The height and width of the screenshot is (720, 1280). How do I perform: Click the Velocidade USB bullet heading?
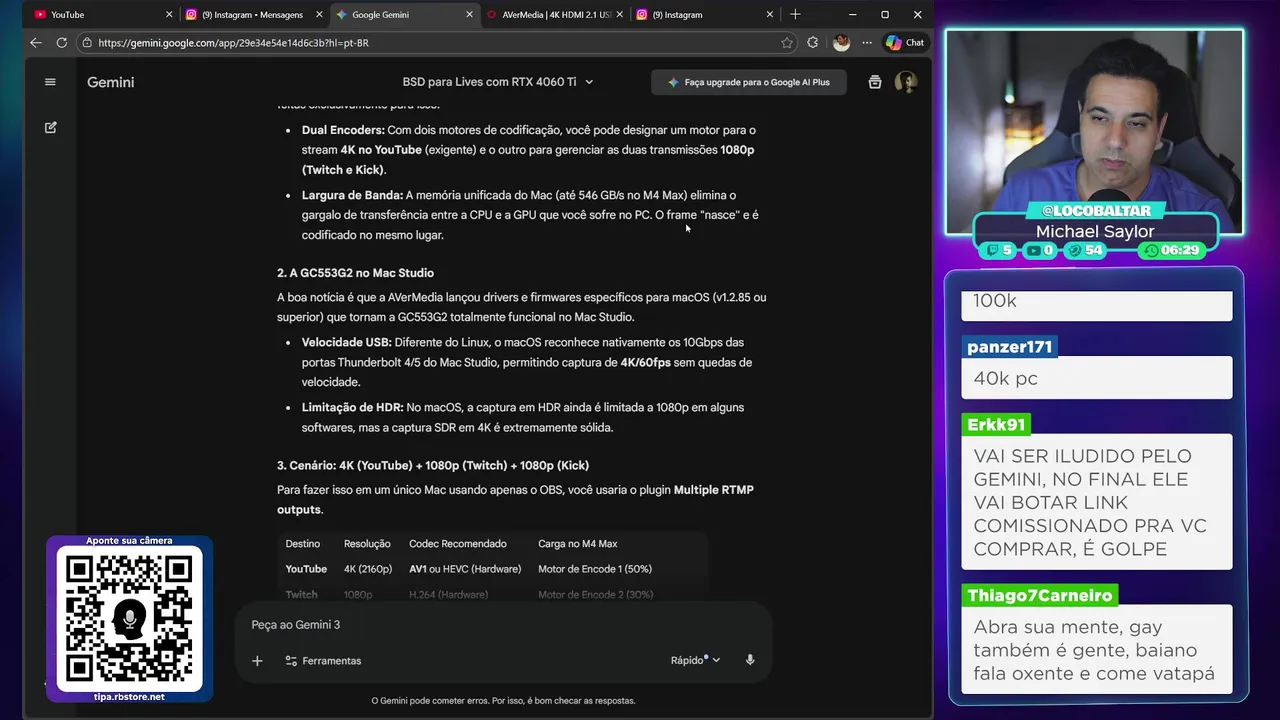346,342
